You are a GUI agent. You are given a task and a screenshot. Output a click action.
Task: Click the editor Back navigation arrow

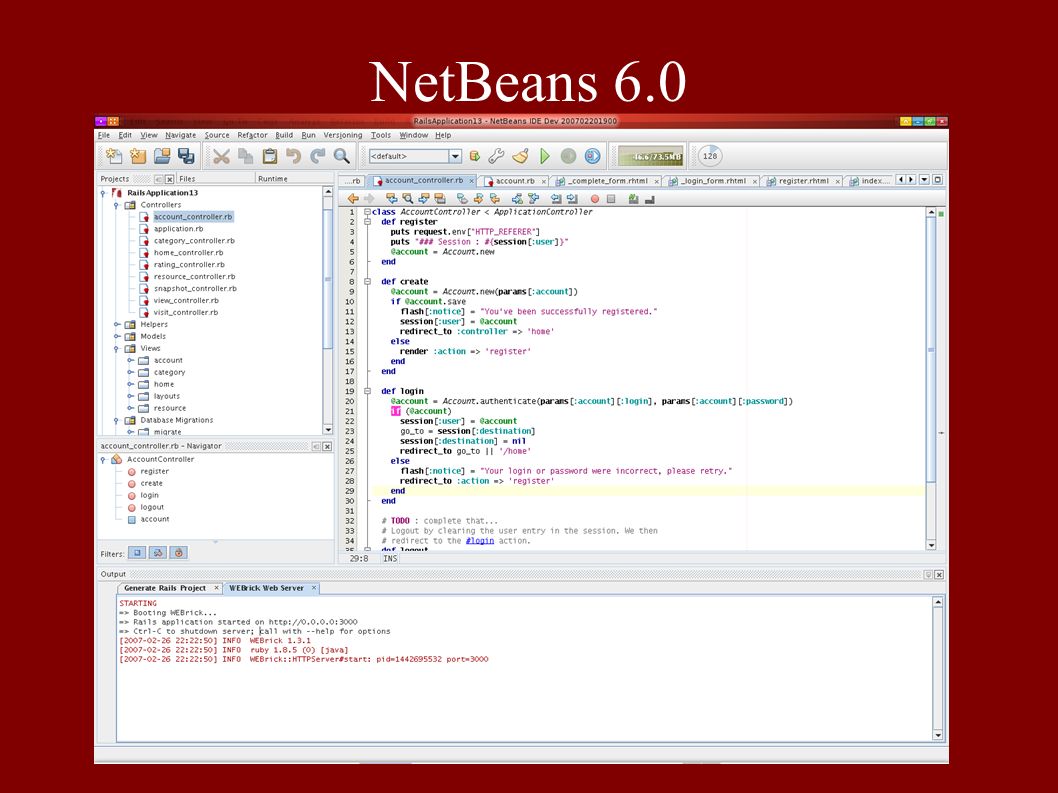point(353,198)
